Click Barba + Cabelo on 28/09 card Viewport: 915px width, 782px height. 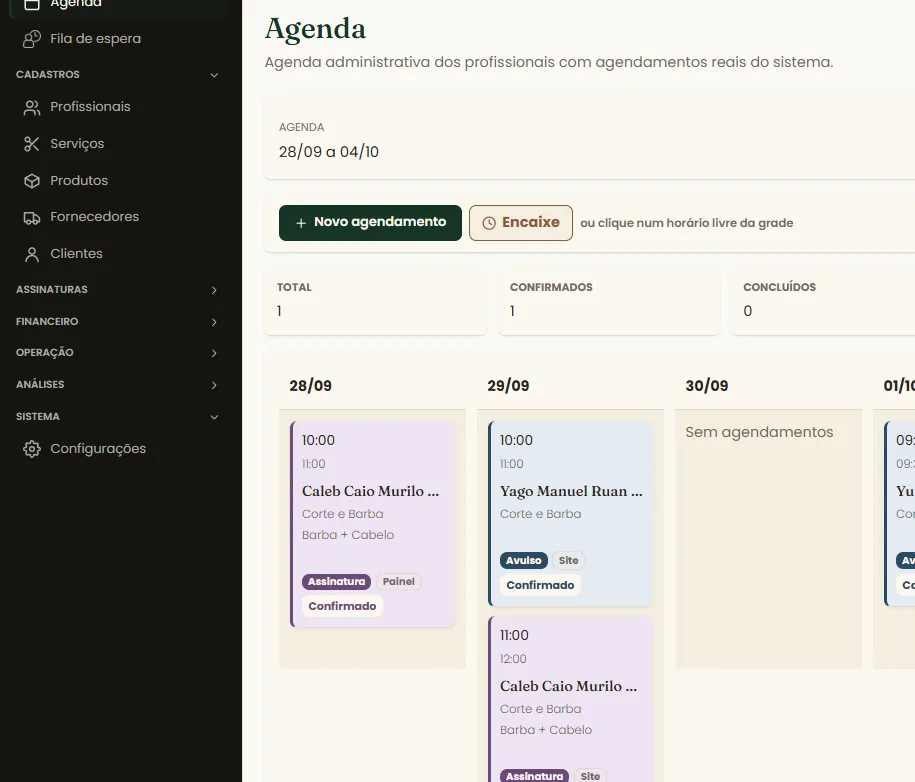[348, 535]
